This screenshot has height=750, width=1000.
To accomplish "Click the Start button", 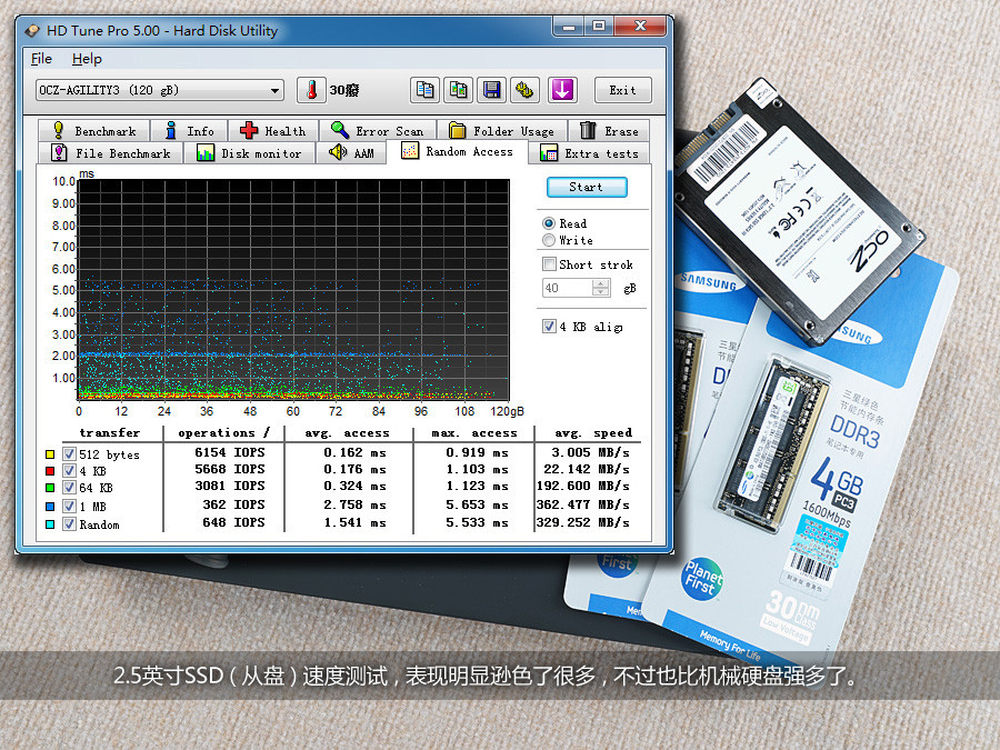I will [x=587, y=187].
